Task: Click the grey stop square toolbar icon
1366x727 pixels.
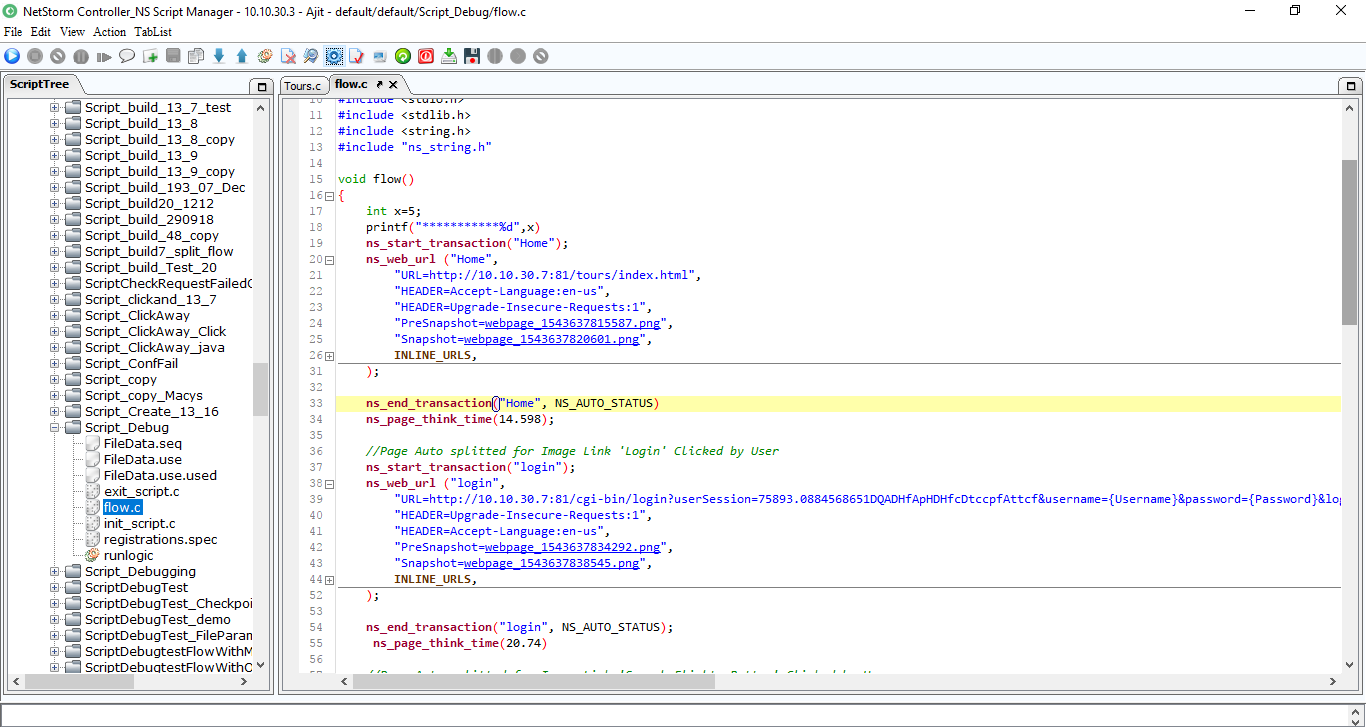Action: tap(35, 56)
